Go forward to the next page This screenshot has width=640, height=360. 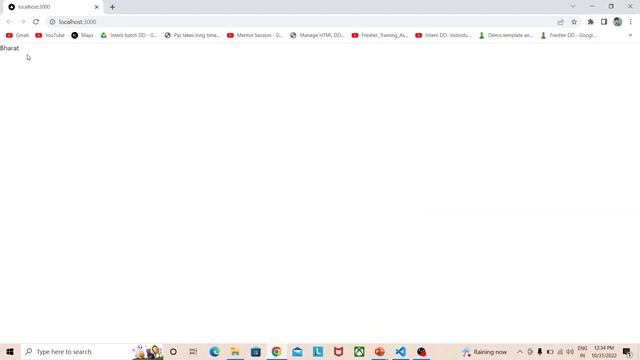(22, 22)
